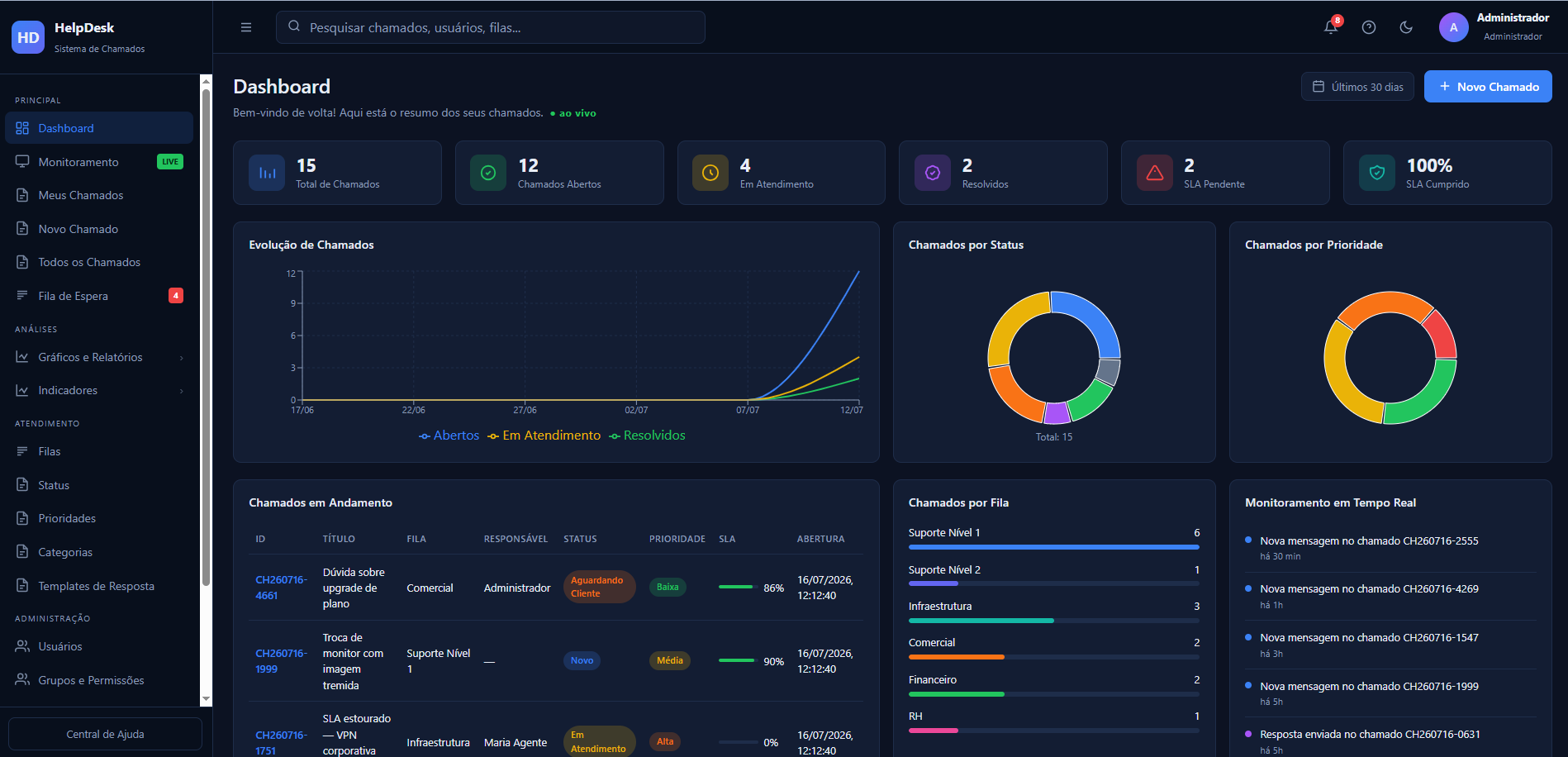Click the SLA Cumprido shield icon
This screenshot has height=757, width=1568.
(x=1377, y=173)
